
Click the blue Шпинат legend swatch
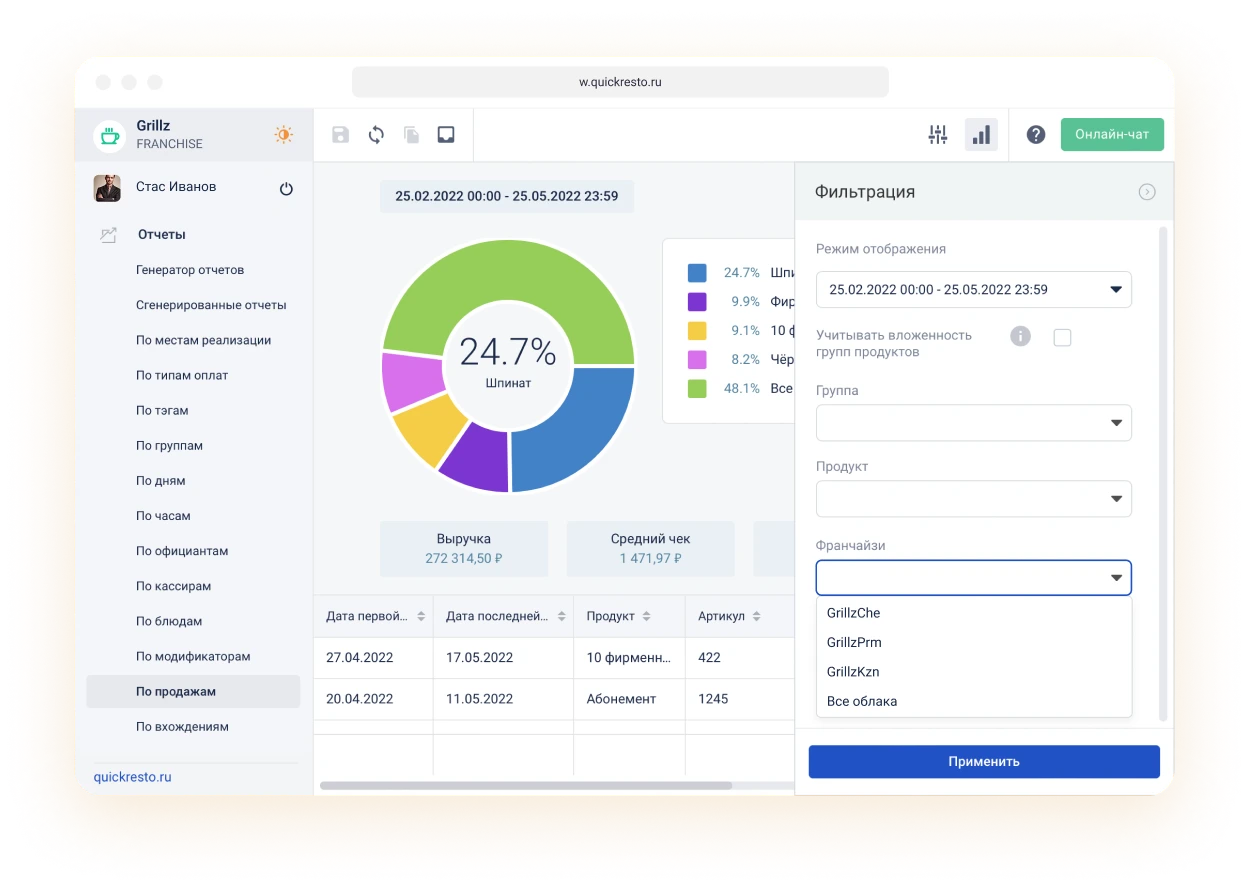[x=697, y=273]
